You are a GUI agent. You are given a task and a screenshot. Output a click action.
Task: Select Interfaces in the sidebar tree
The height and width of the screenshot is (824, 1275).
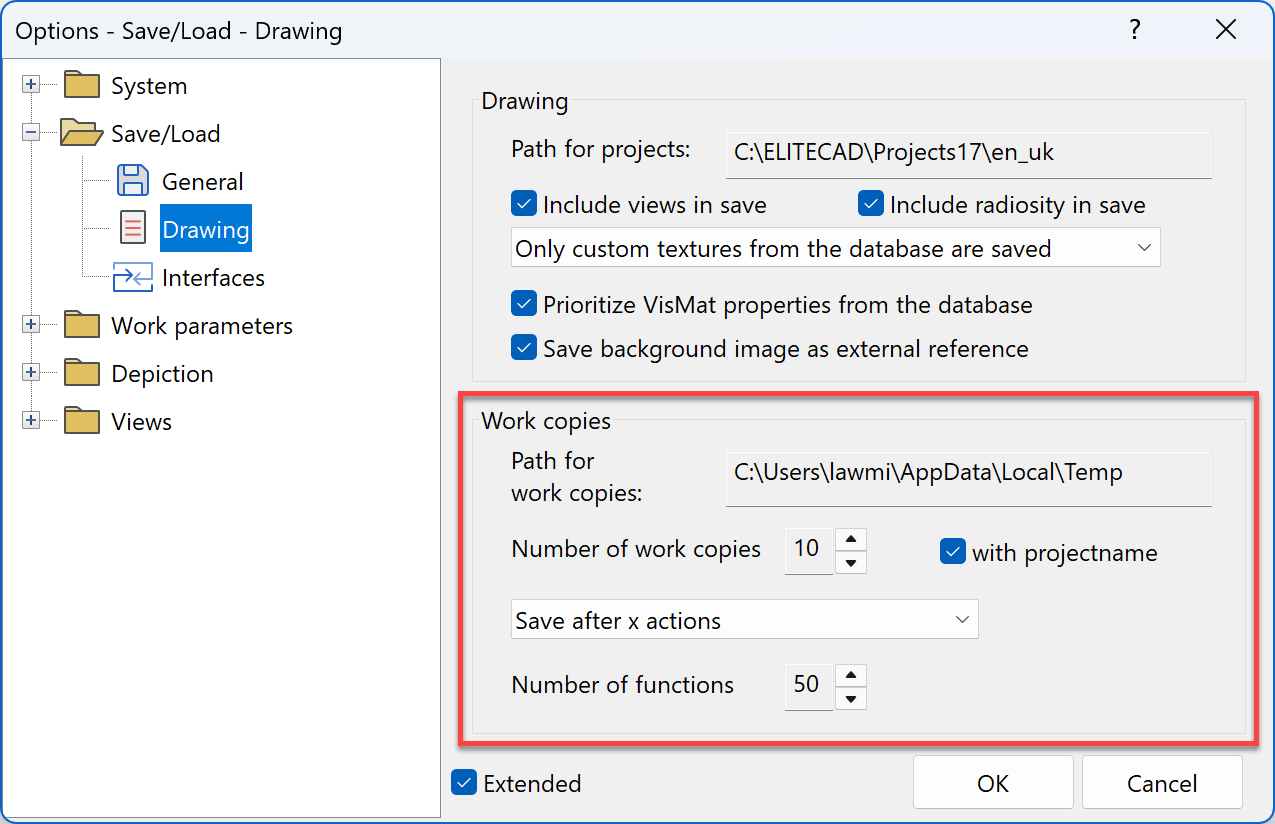[214, 277]
